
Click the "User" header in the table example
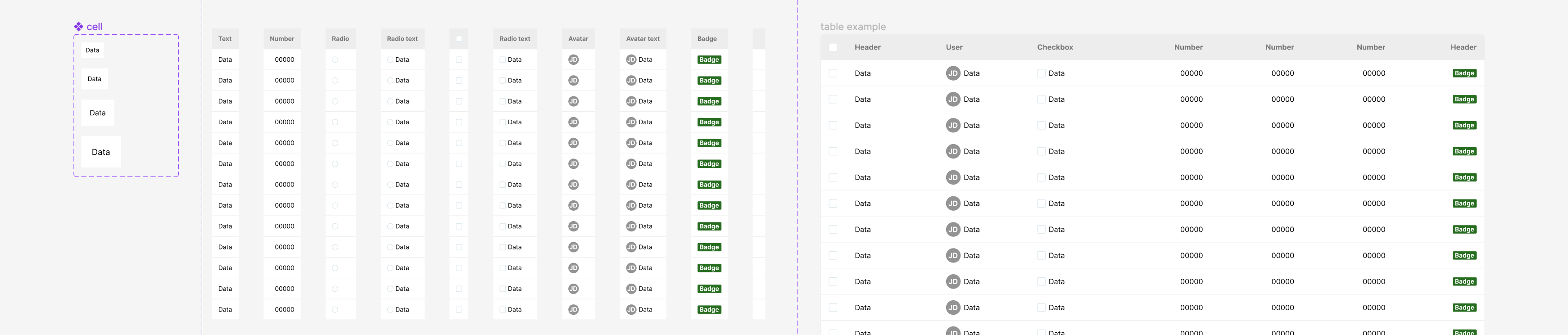click(x=954, y=48)
